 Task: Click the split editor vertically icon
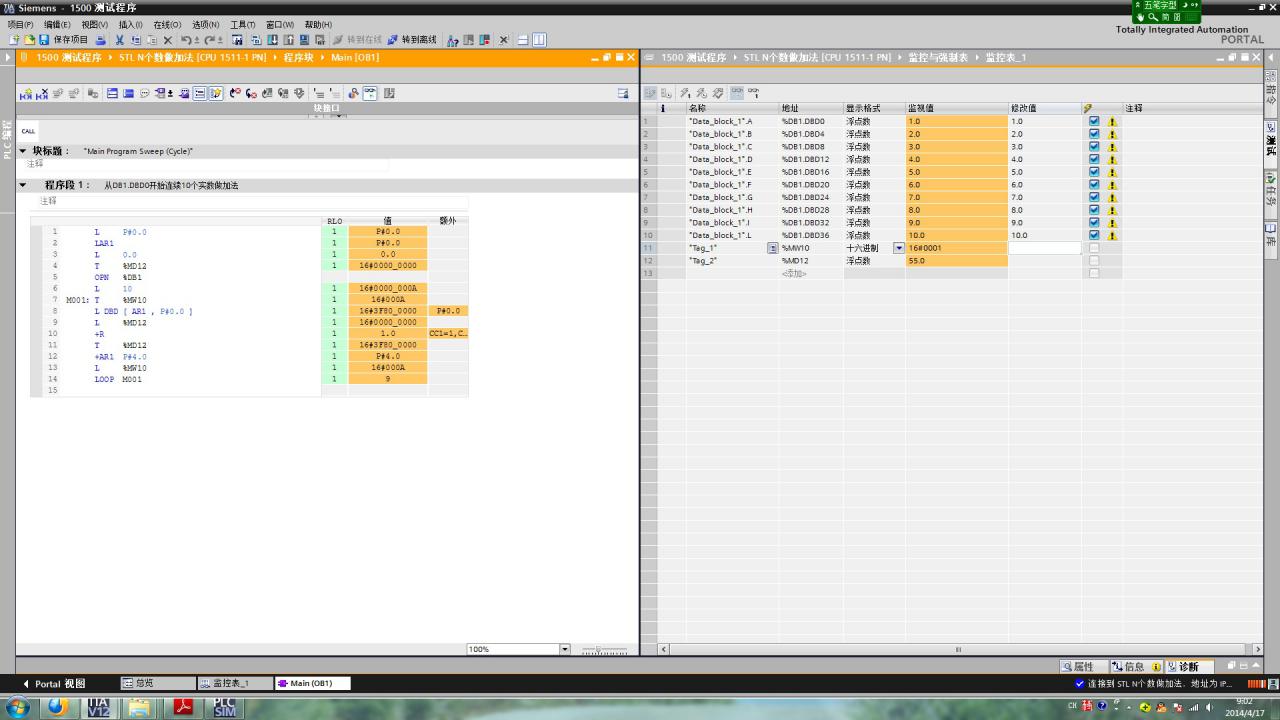click(x=539, y=40)
